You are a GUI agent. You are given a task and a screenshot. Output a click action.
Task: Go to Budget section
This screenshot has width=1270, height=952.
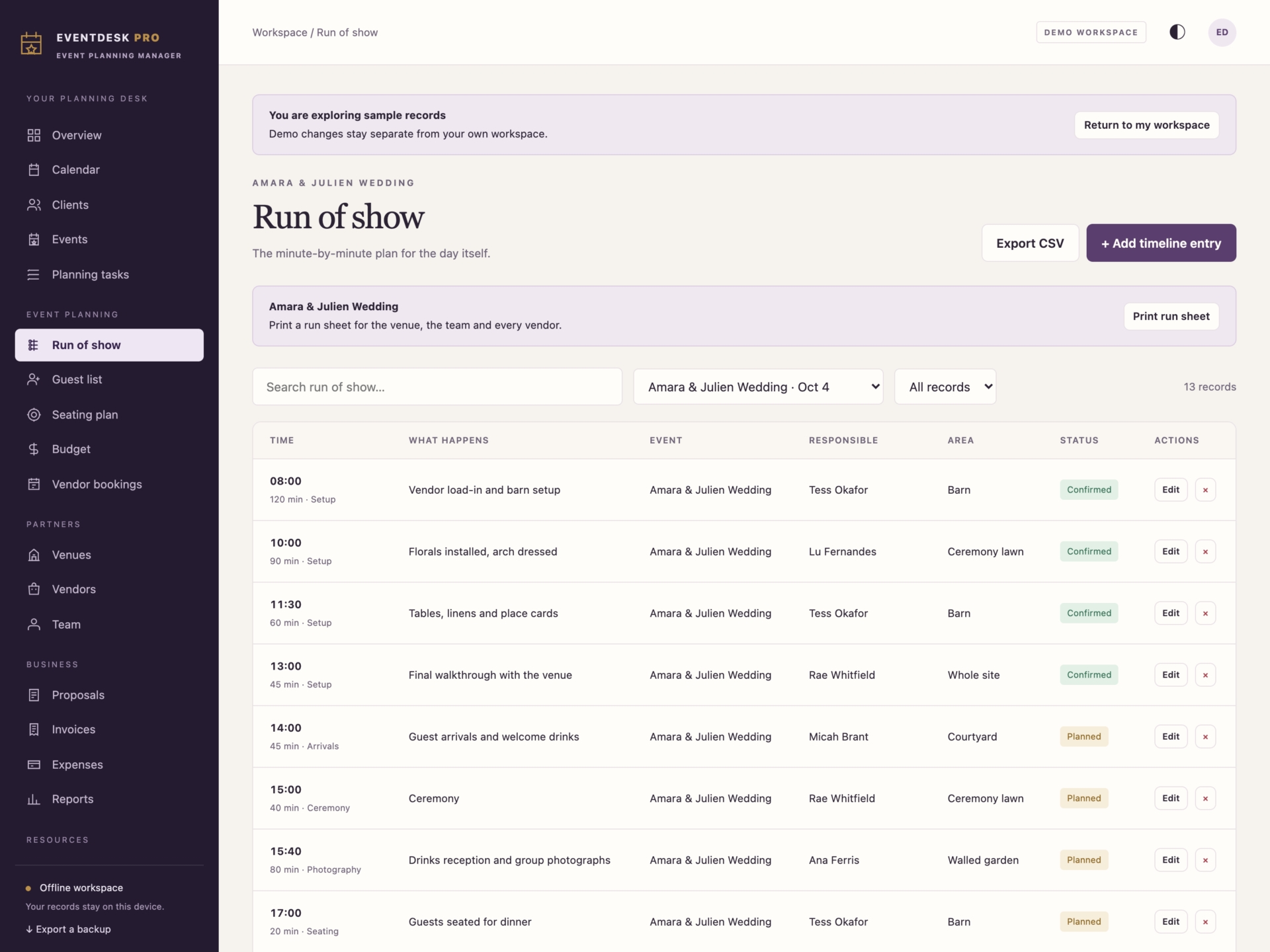coord(109,450)
